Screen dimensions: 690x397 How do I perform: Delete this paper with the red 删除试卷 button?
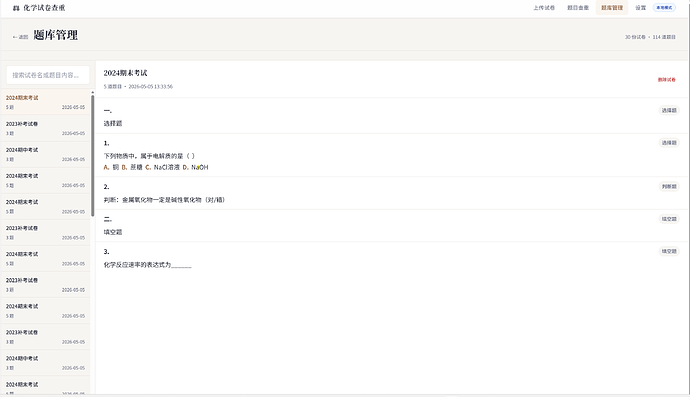[x=666, y=80]
